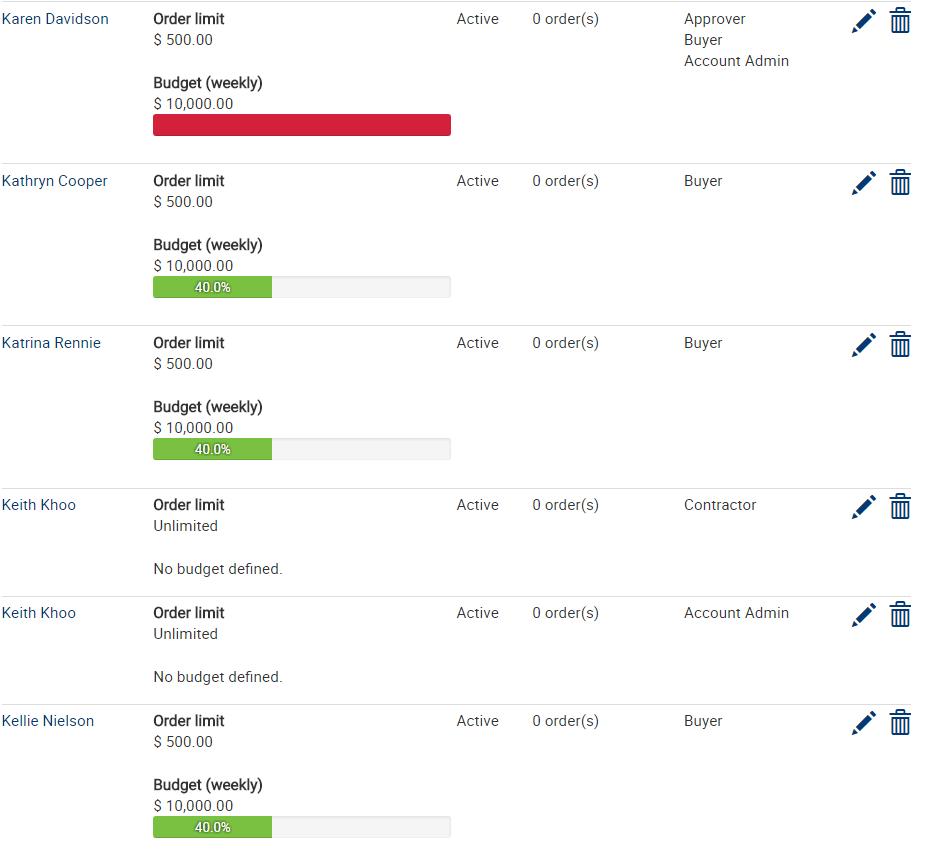The image size is (928, 854).
Task: Delete Keith Khoo's Account Admin row
Action: pyautogui.click(x=900, y=615)
